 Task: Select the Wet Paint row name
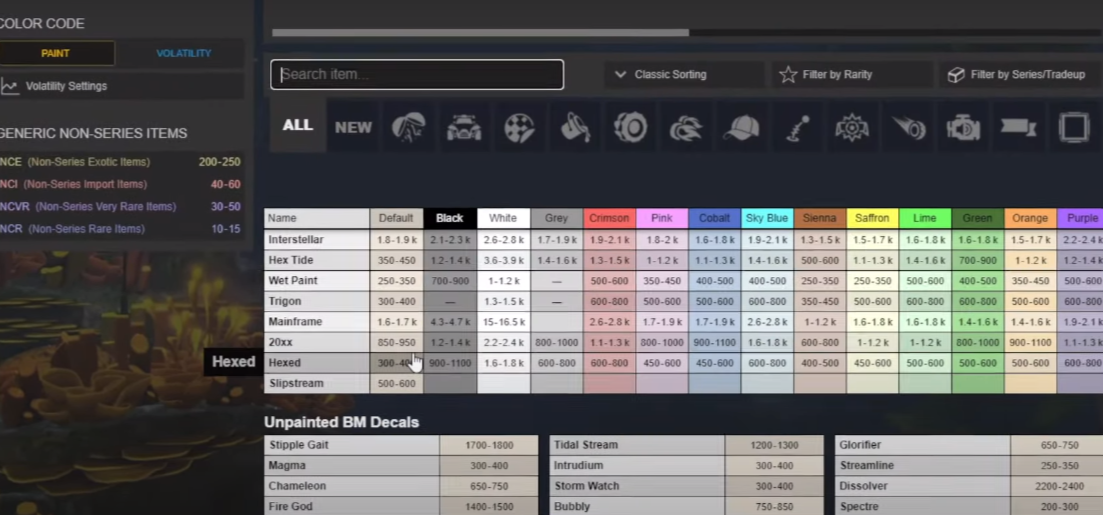click(x=317, y=281)
